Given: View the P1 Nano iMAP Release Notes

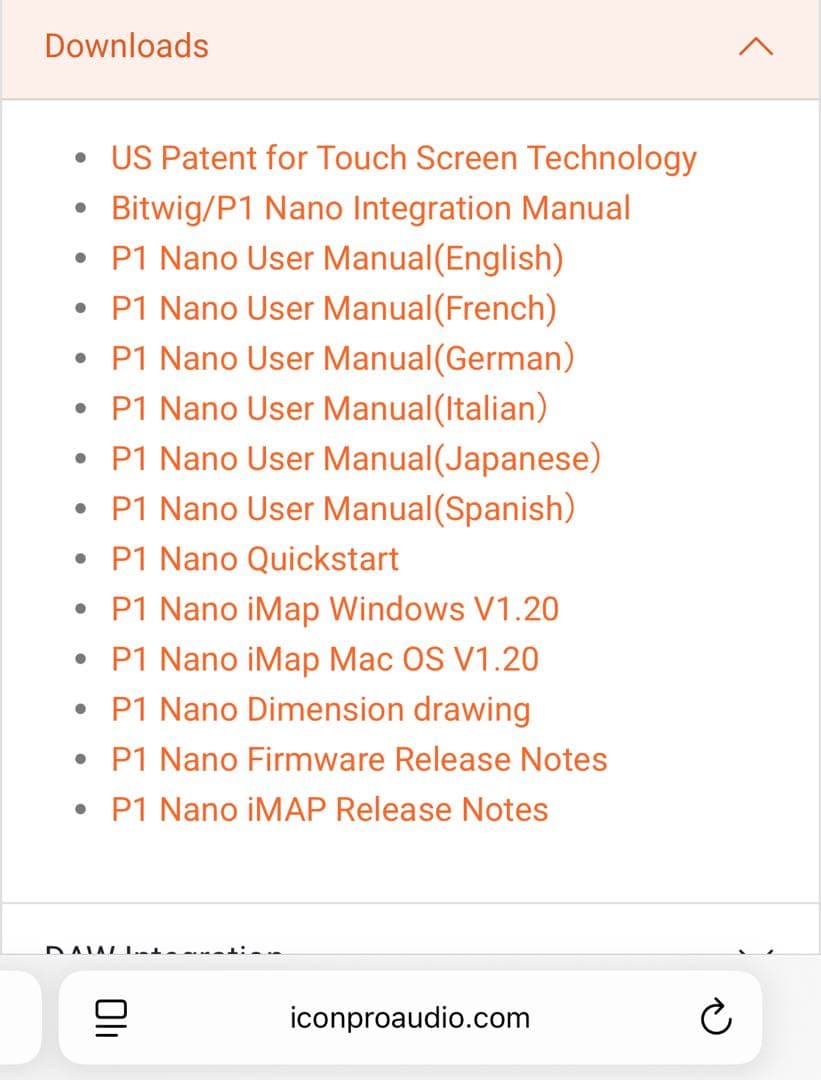Looking at the screenshot, I should (328, 809).
